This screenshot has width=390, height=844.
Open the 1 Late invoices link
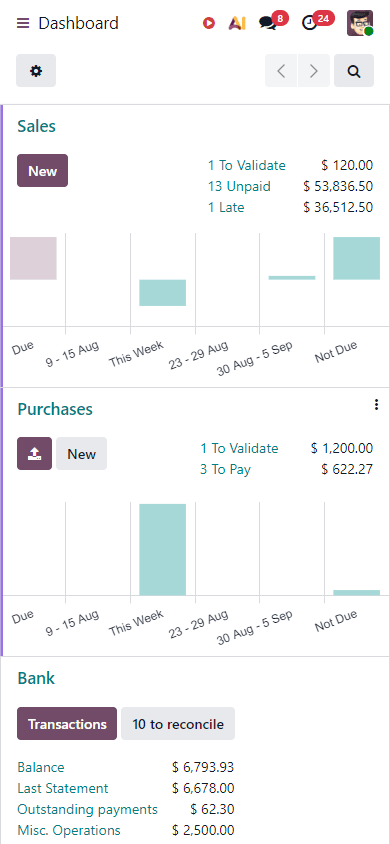click(x=226, y=207)
